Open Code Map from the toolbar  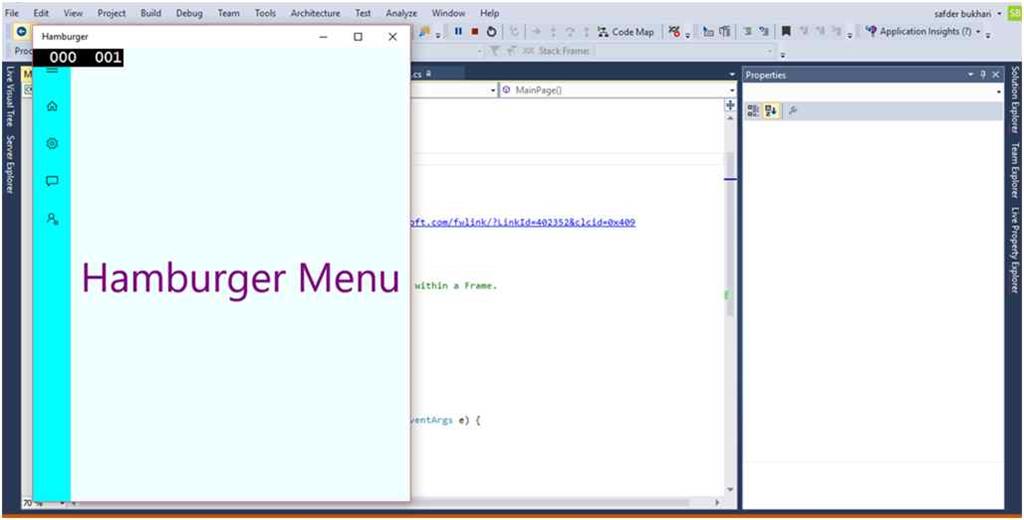[626, 31]
